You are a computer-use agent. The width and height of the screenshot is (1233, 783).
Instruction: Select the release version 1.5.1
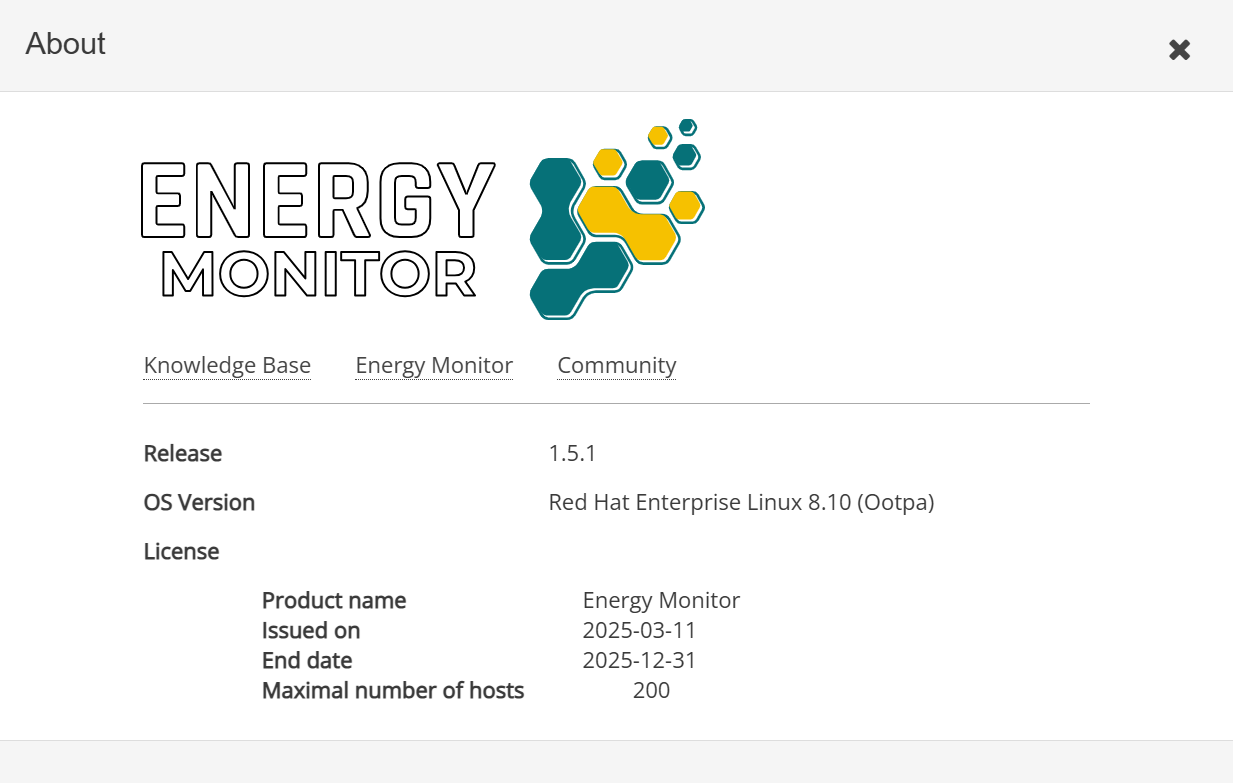click(x=572, y=454)
